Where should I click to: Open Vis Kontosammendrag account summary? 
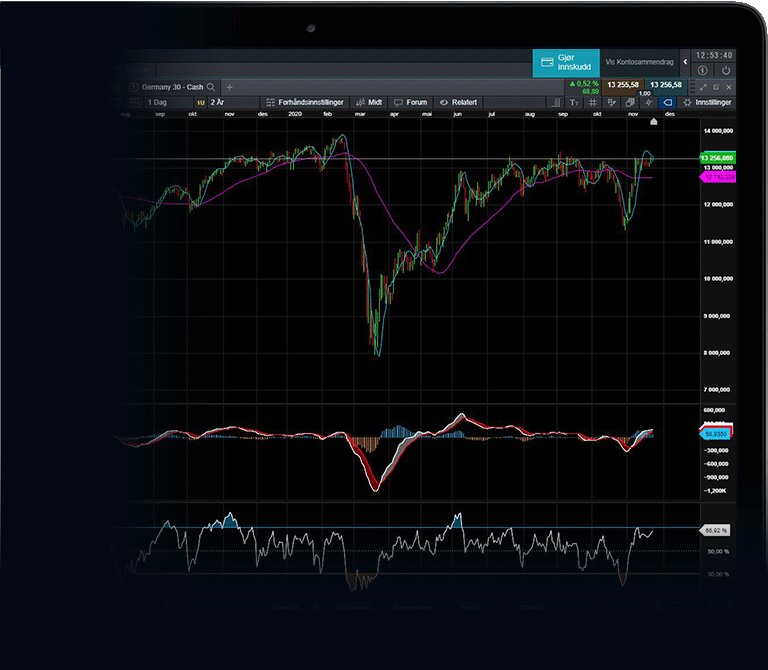point(639,62)
